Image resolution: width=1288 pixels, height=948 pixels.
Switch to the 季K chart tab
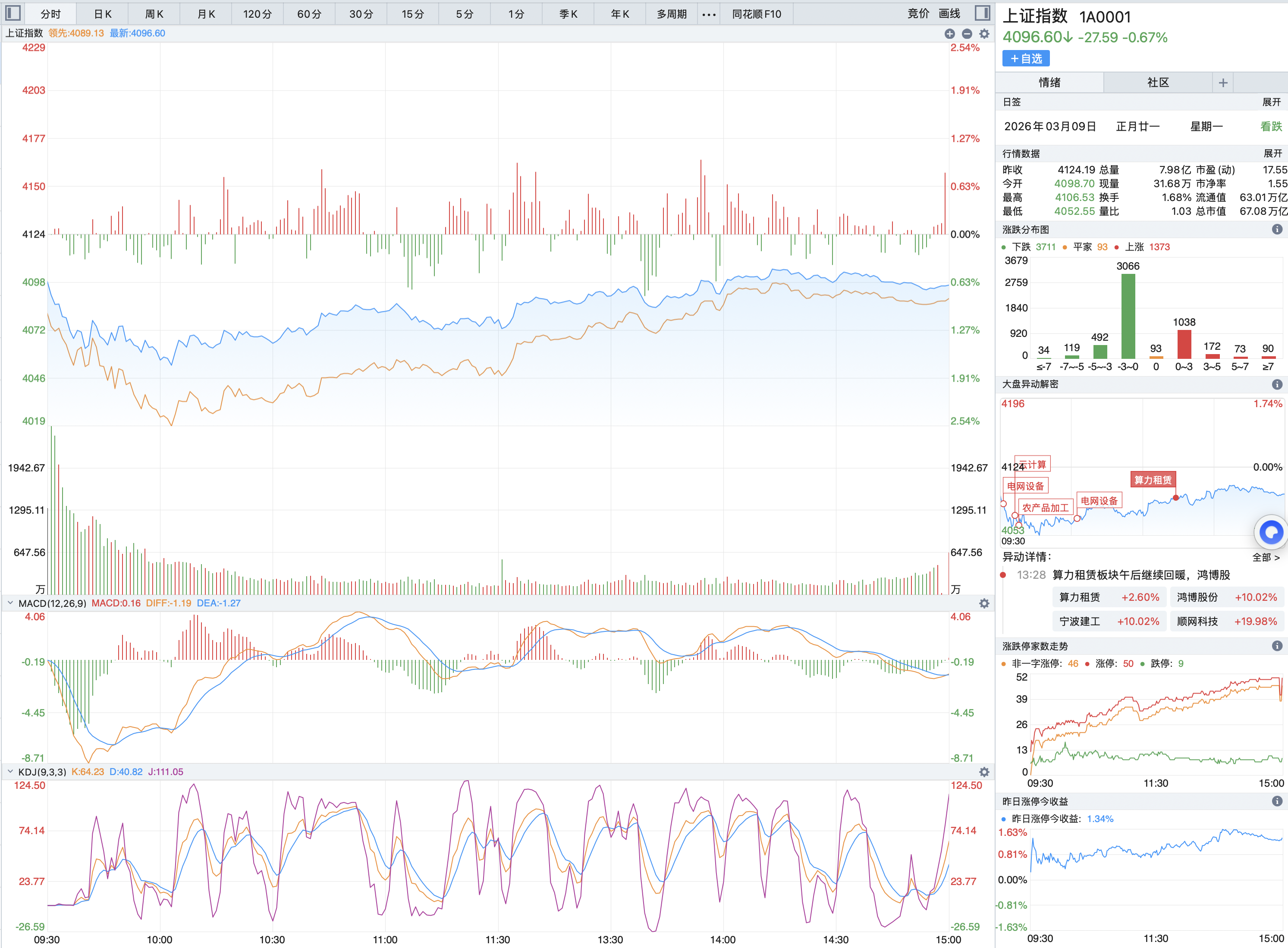pos(568,14)
